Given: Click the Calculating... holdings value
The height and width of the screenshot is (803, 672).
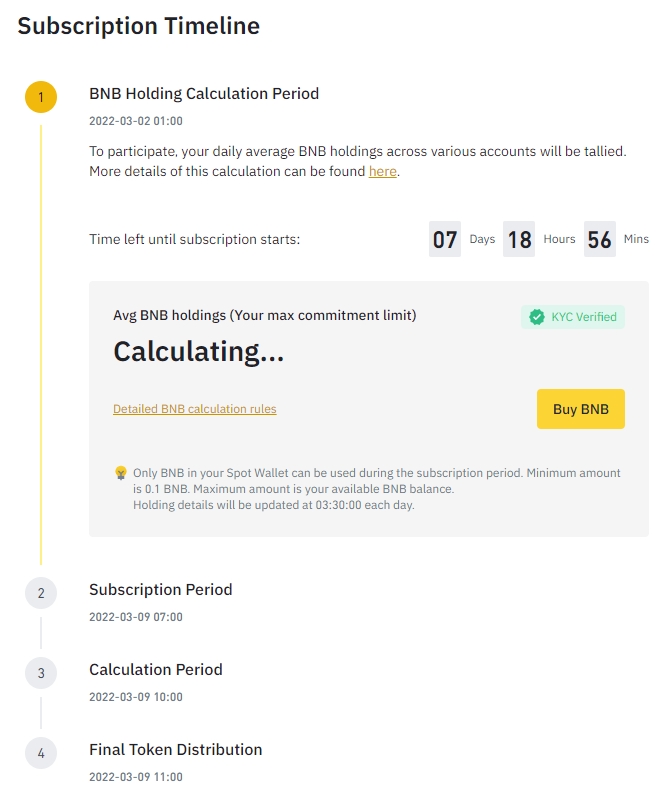Looking at the screenshot, I should [199, 352].
